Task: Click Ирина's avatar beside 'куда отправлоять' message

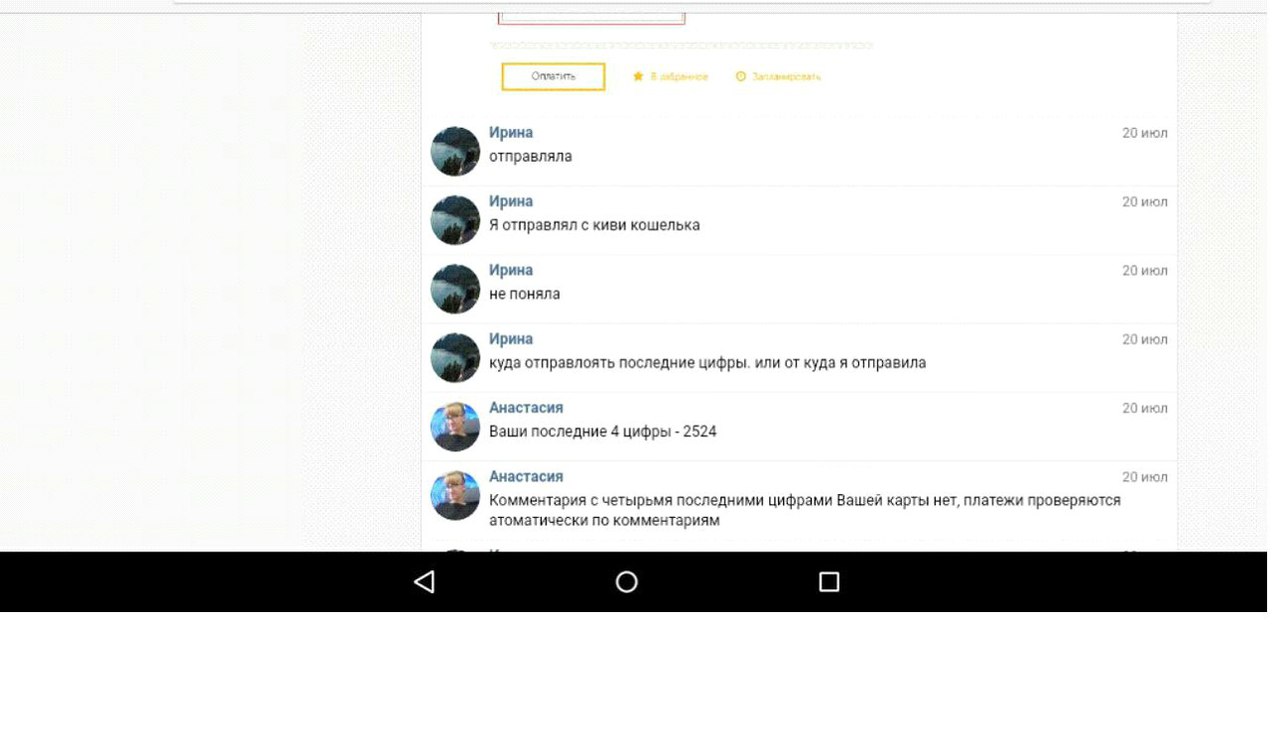Action: (455, 358)
